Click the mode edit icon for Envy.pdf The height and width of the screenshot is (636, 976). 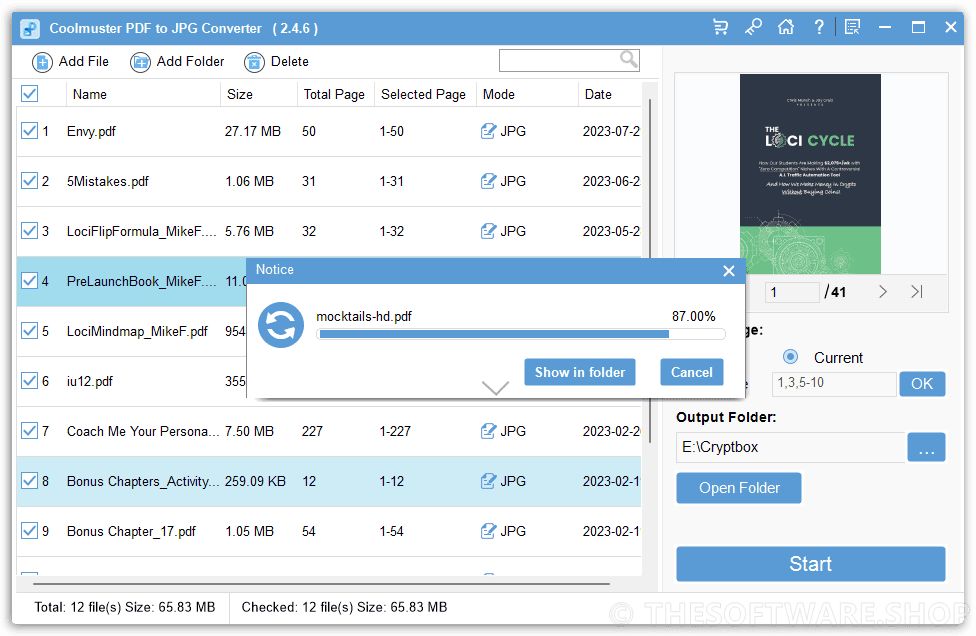[489, 131]
